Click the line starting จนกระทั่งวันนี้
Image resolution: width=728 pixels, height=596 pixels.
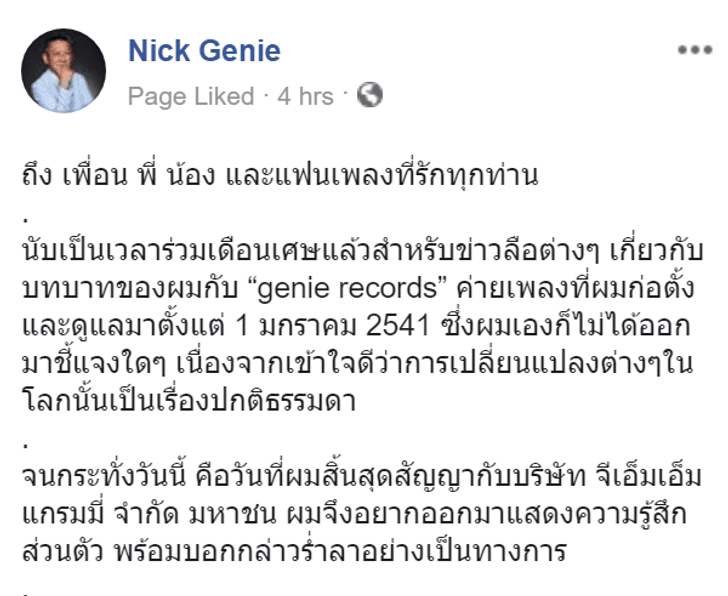click(362, 477)
